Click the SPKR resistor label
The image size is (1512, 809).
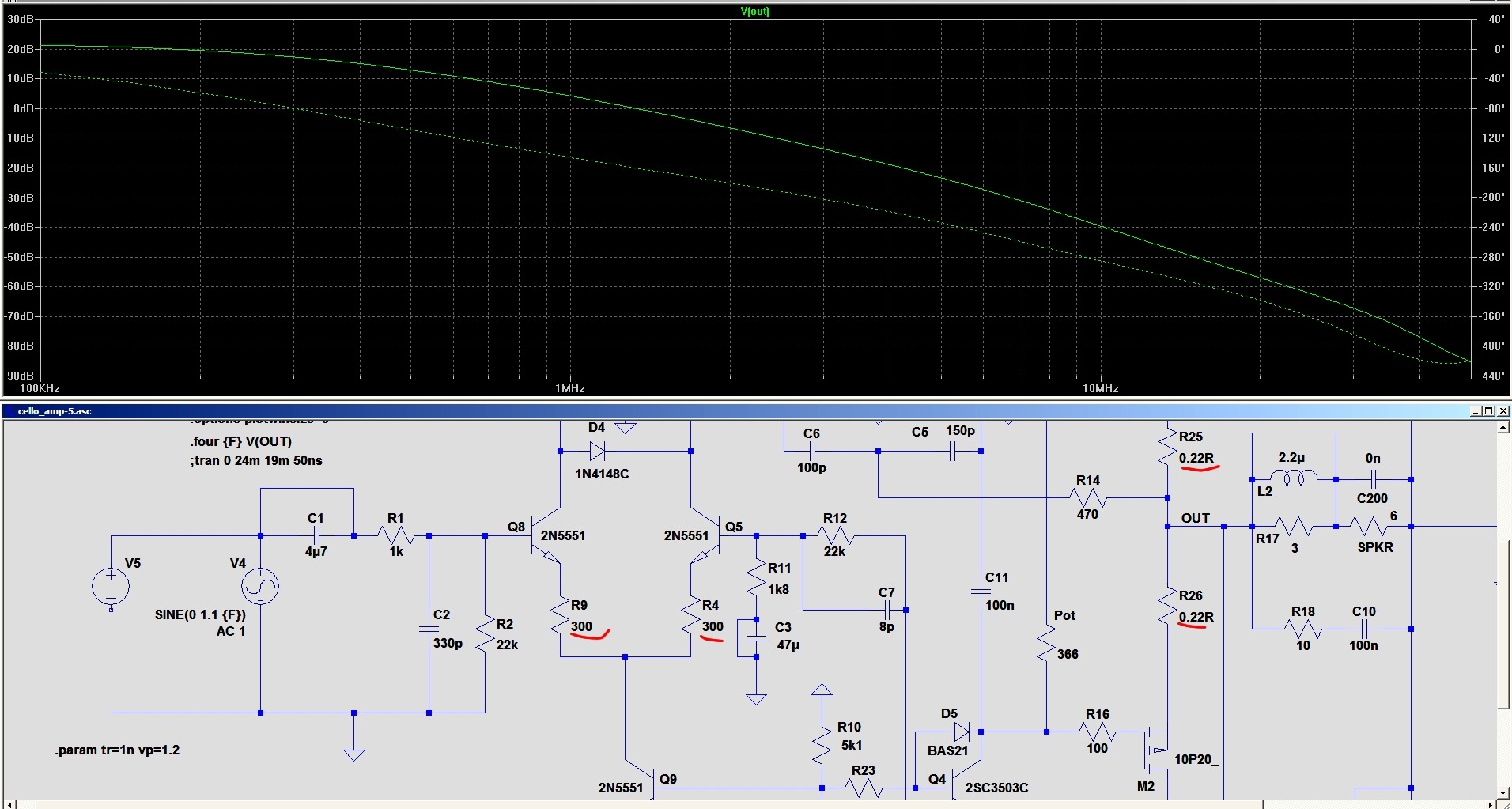1375,547
